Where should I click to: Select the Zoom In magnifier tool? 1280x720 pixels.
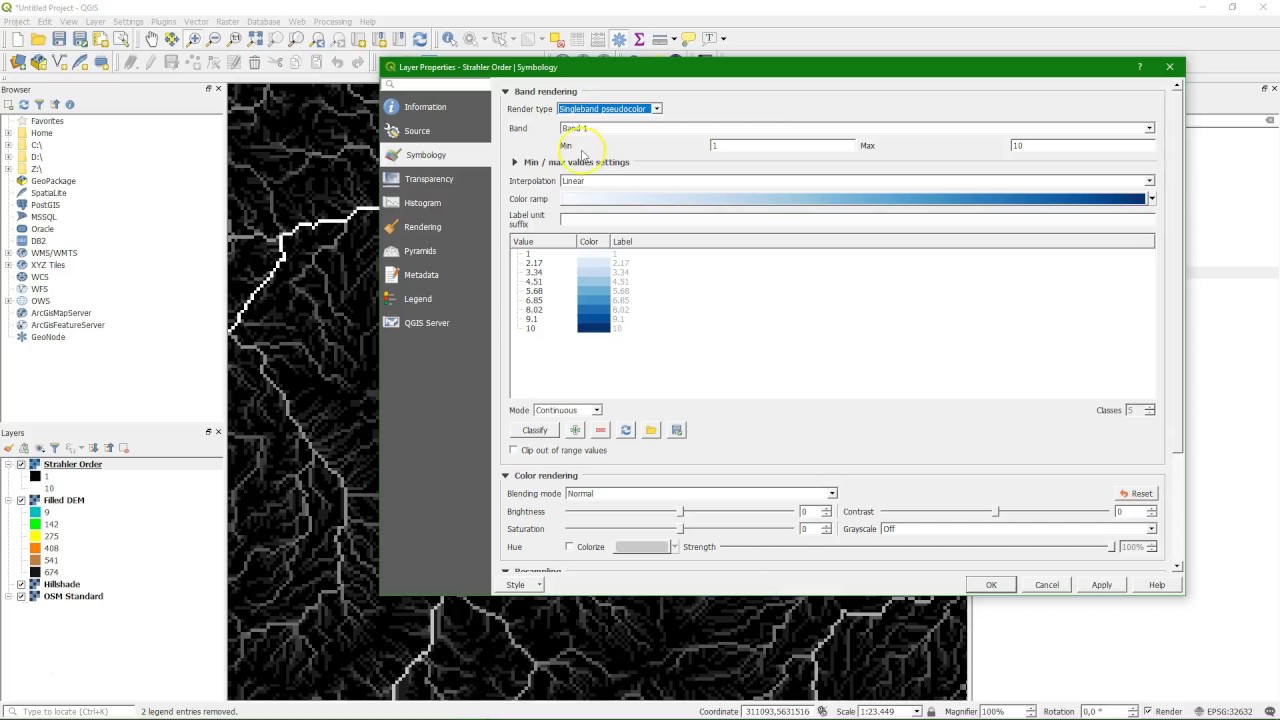pyautogui.click(x=193, y=39)
